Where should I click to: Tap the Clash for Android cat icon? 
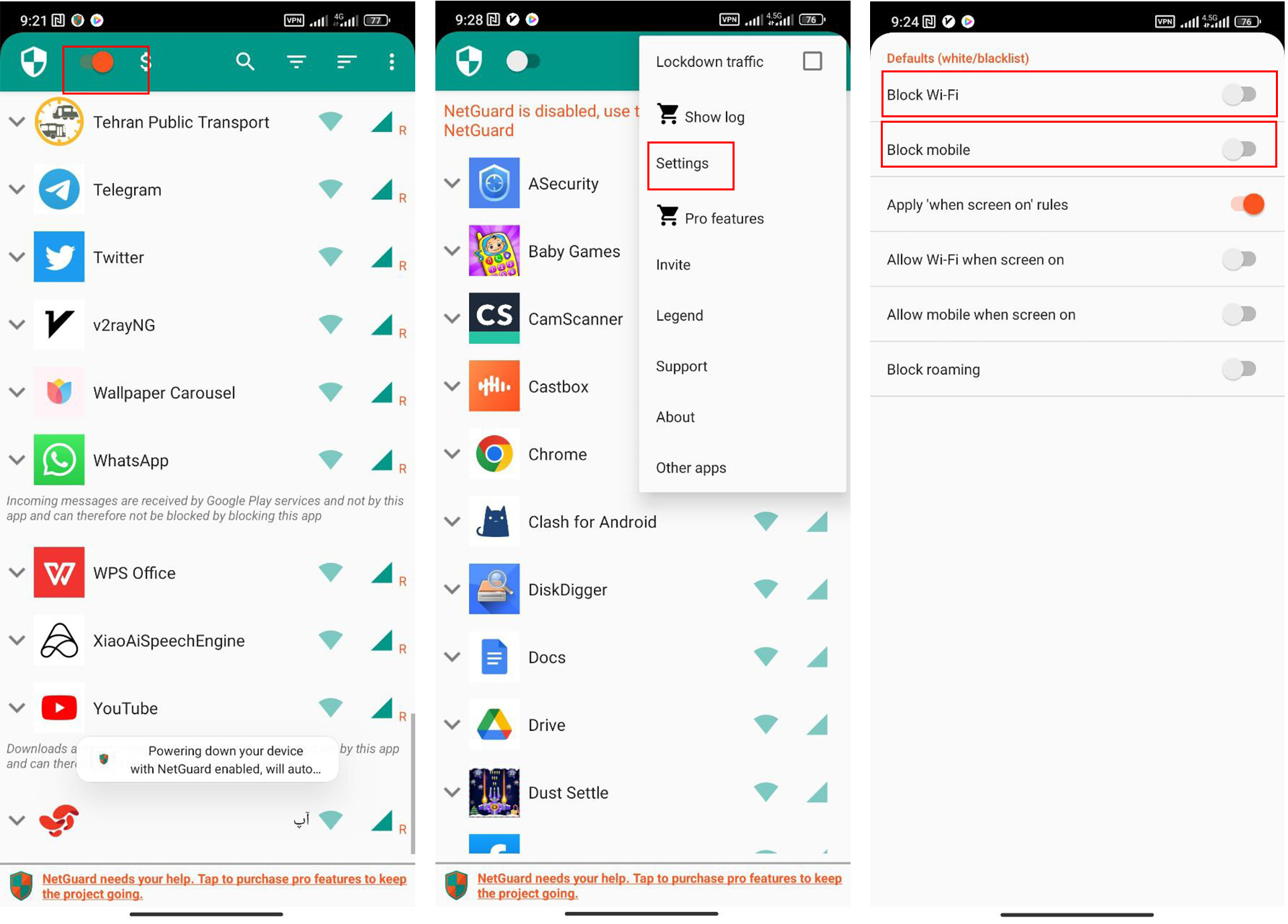coord(493,521)
